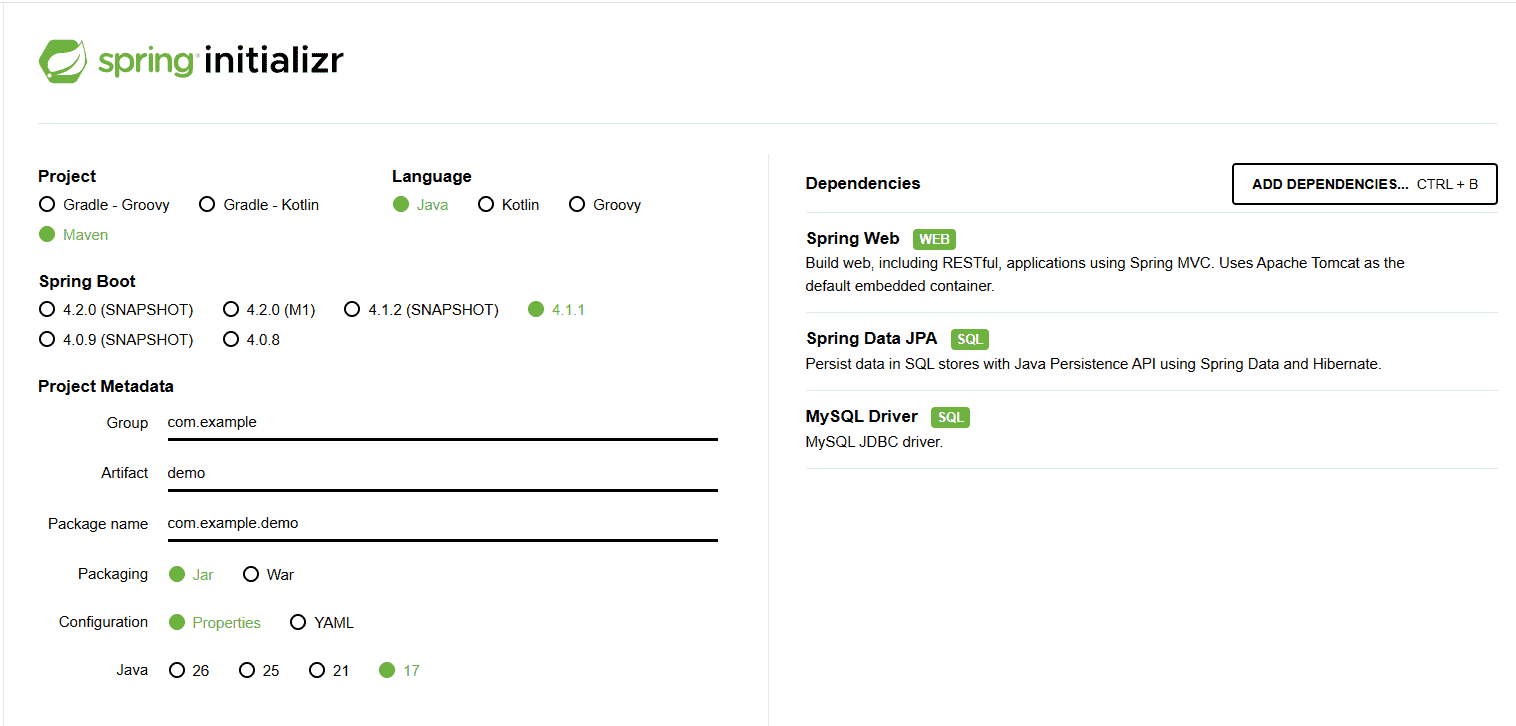Image resolution: width=1516 pixels, height=726 pixels.
Task: Choose War packaging
Action: point(268,575)
